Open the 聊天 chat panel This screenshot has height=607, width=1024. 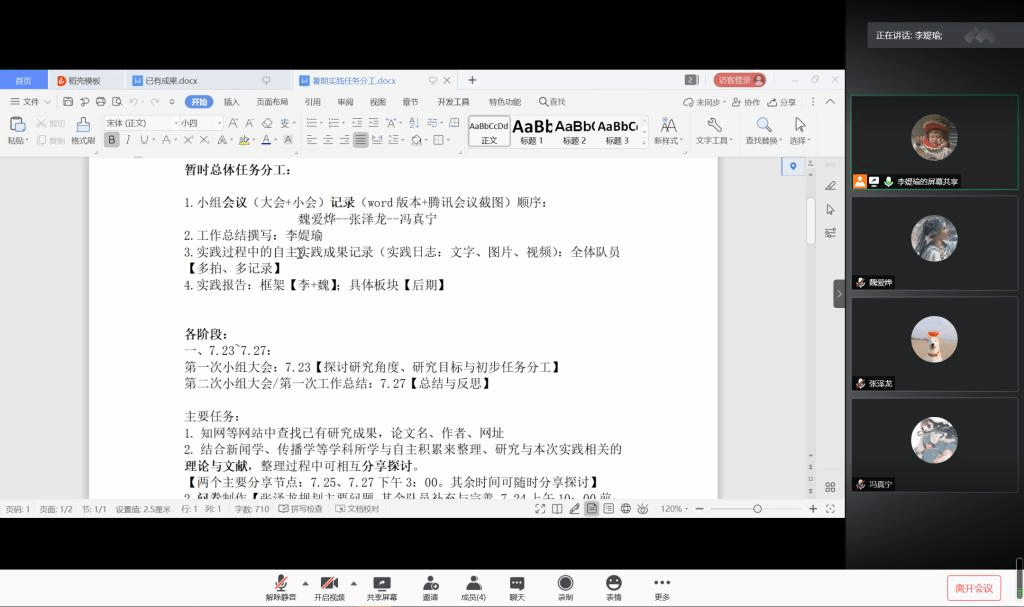pos(517,584)
